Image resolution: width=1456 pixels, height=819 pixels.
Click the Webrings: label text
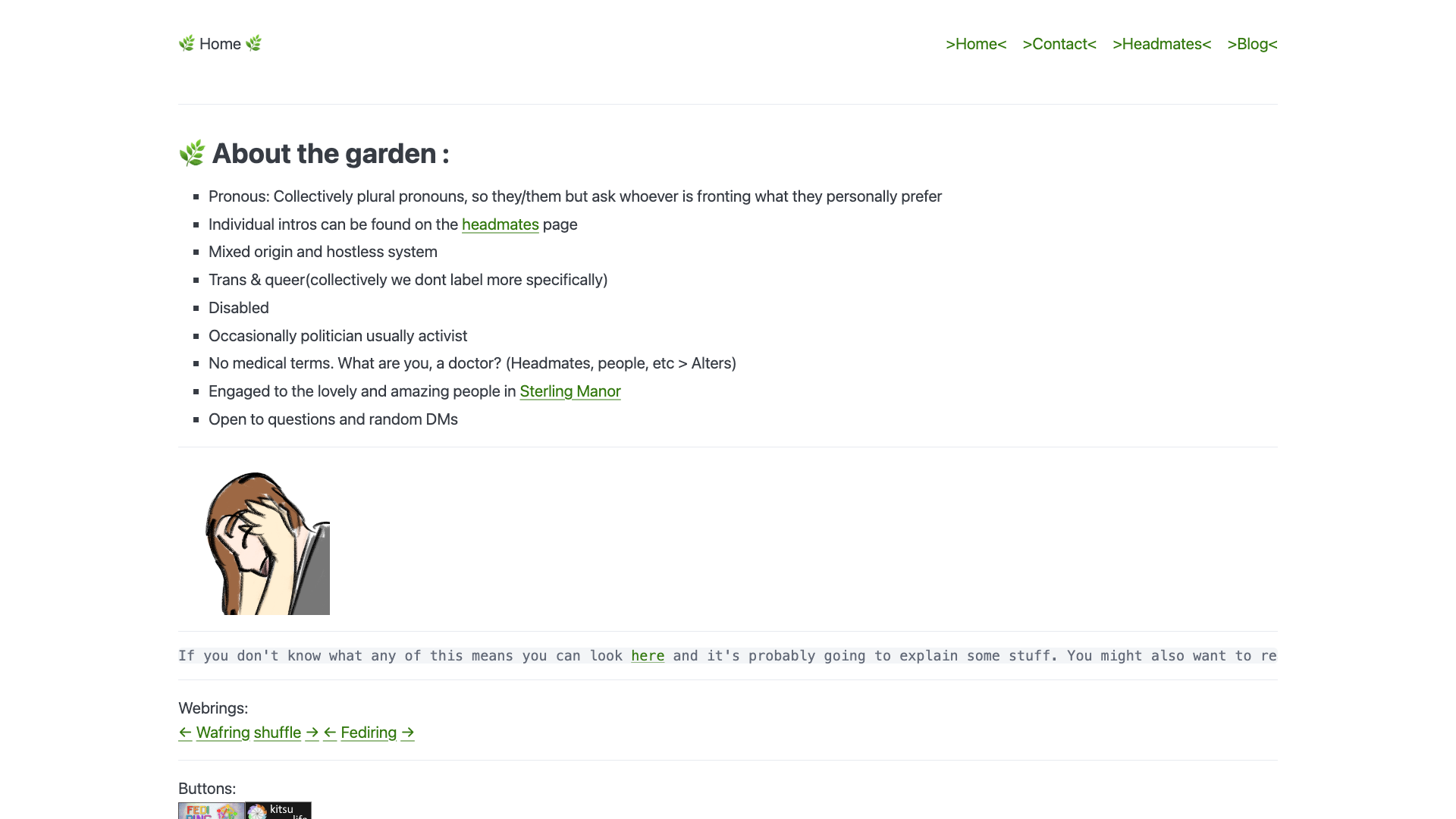(212, 708)
